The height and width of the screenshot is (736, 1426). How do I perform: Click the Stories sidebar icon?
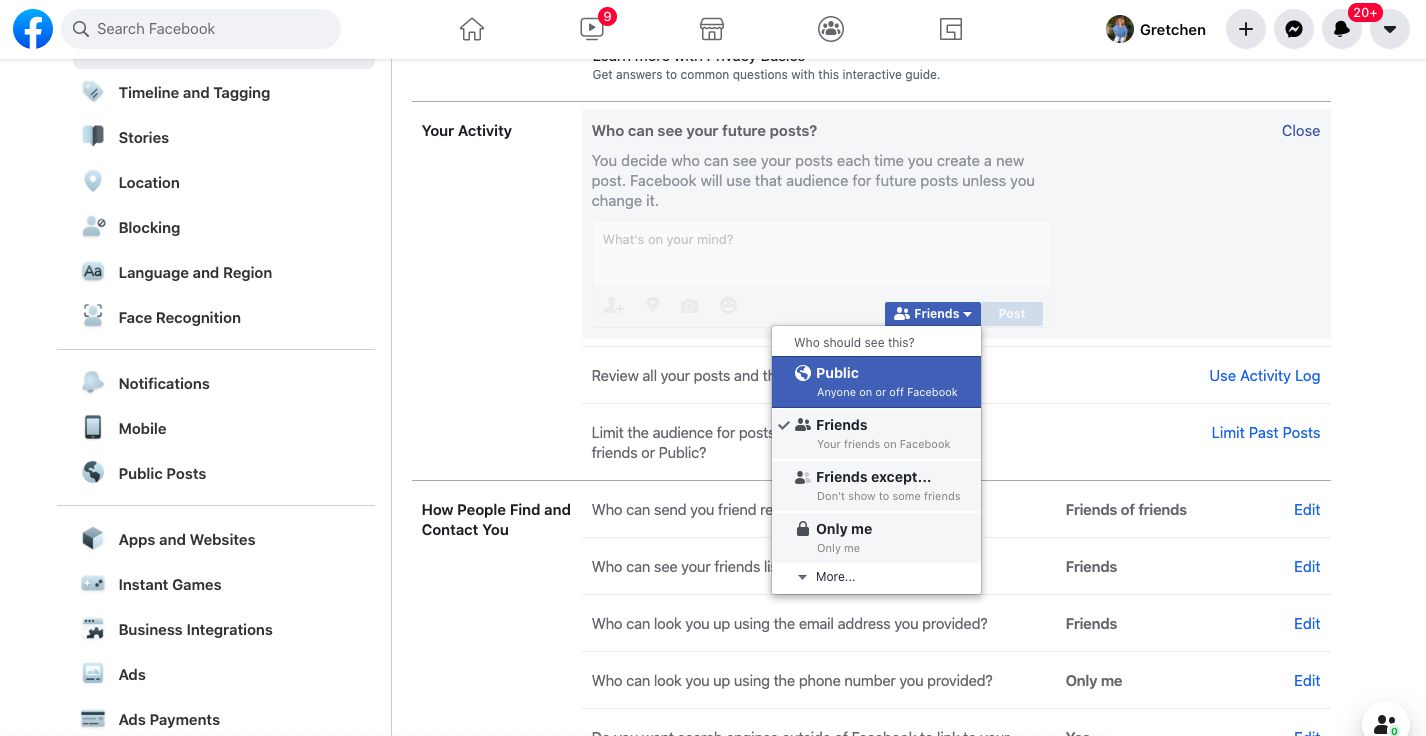click(93, 137)
